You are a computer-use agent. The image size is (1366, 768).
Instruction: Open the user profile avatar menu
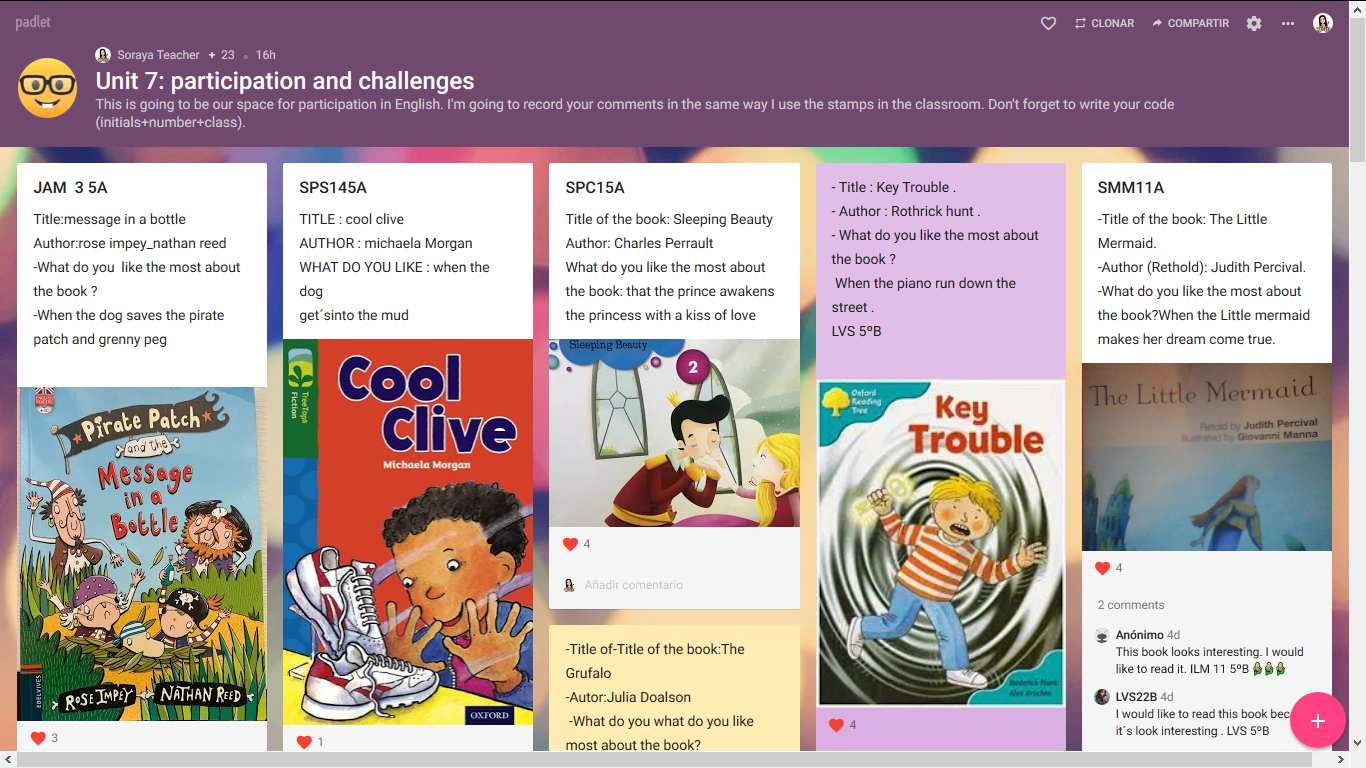click(1323, 23)
